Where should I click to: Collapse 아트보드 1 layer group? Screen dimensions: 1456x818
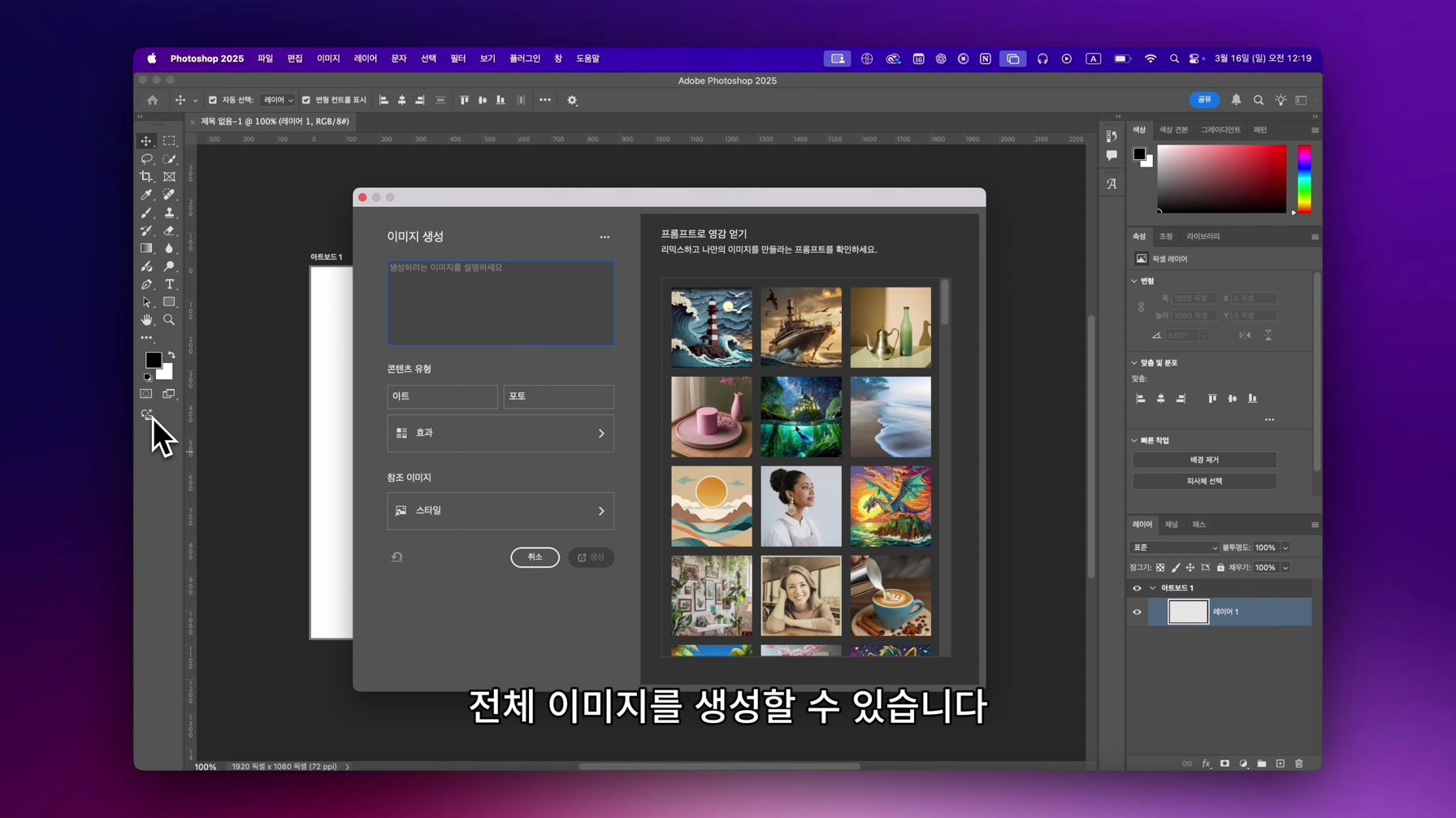tap(1152, 588)
